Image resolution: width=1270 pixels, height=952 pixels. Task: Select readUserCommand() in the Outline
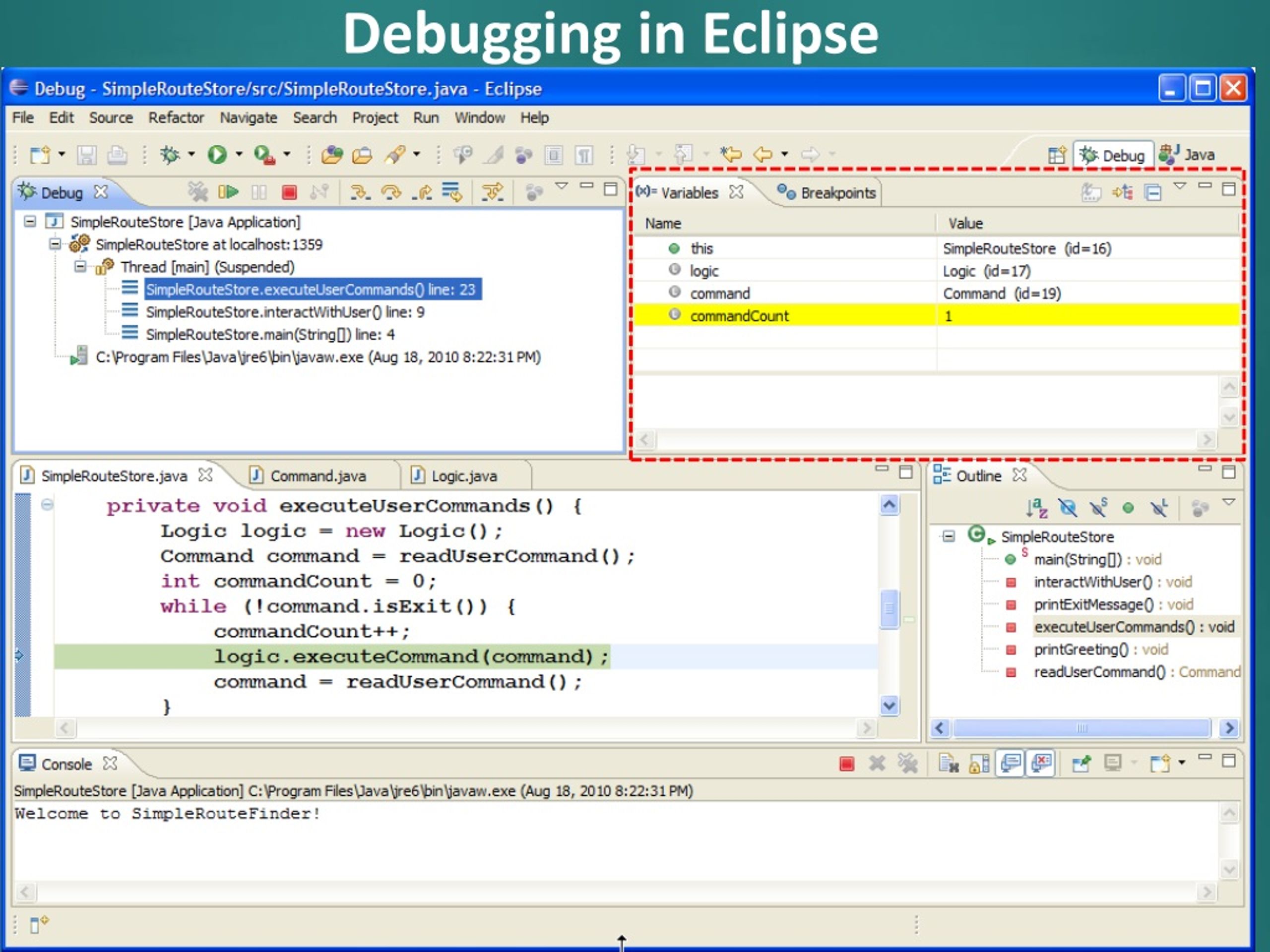point(1137,672)
